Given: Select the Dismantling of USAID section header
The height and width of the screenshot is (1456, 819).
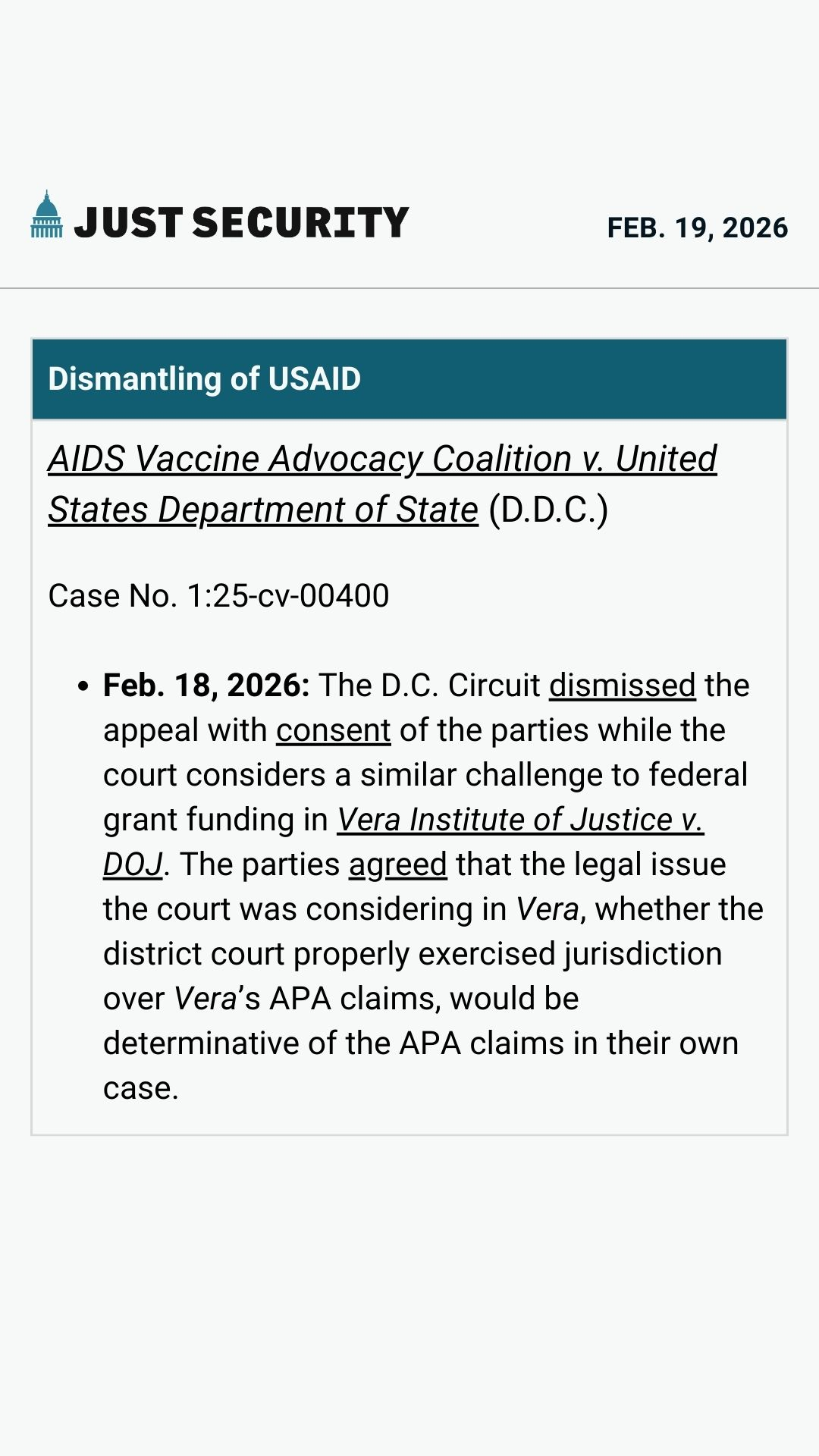Looking at the screenshot, I should tap(205, 379).
